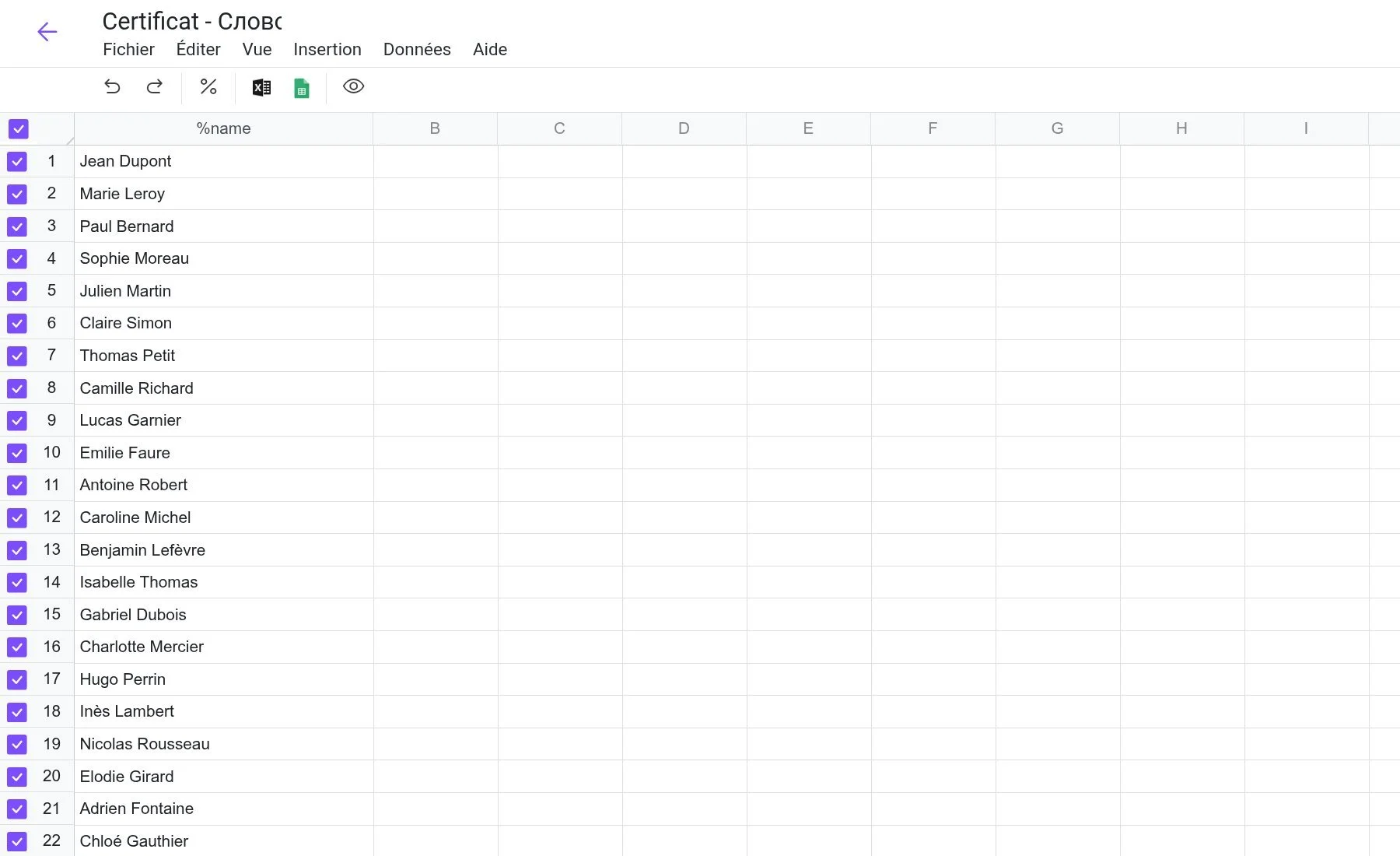This screenshot has width=1400, height=856.
Task: Expand the Vue menu
Action: [257, 49]
